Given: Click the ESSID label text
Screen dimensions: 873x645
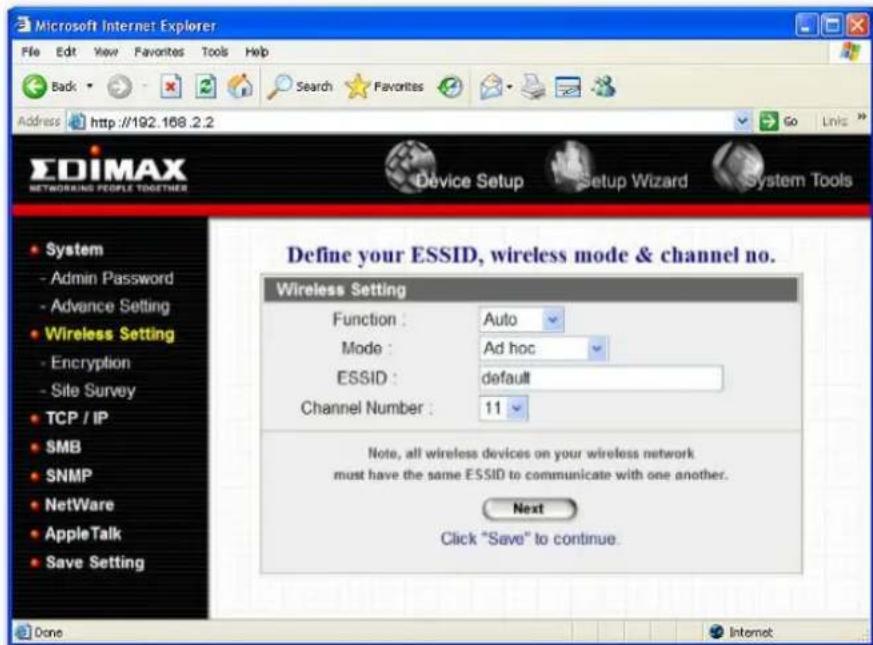Looking at the screenshot, I should click(x=362, y=378).
